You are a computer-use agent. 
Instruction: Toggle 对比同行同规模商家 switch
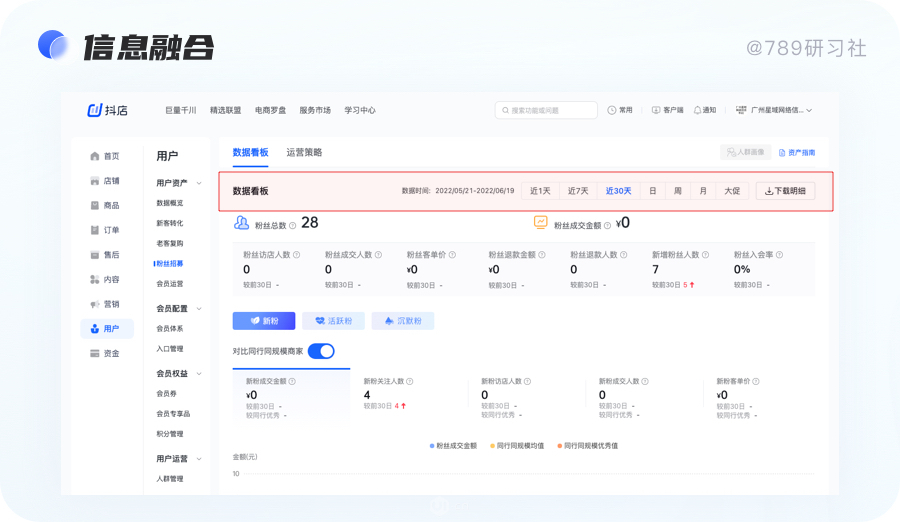[x=321, y=351]
